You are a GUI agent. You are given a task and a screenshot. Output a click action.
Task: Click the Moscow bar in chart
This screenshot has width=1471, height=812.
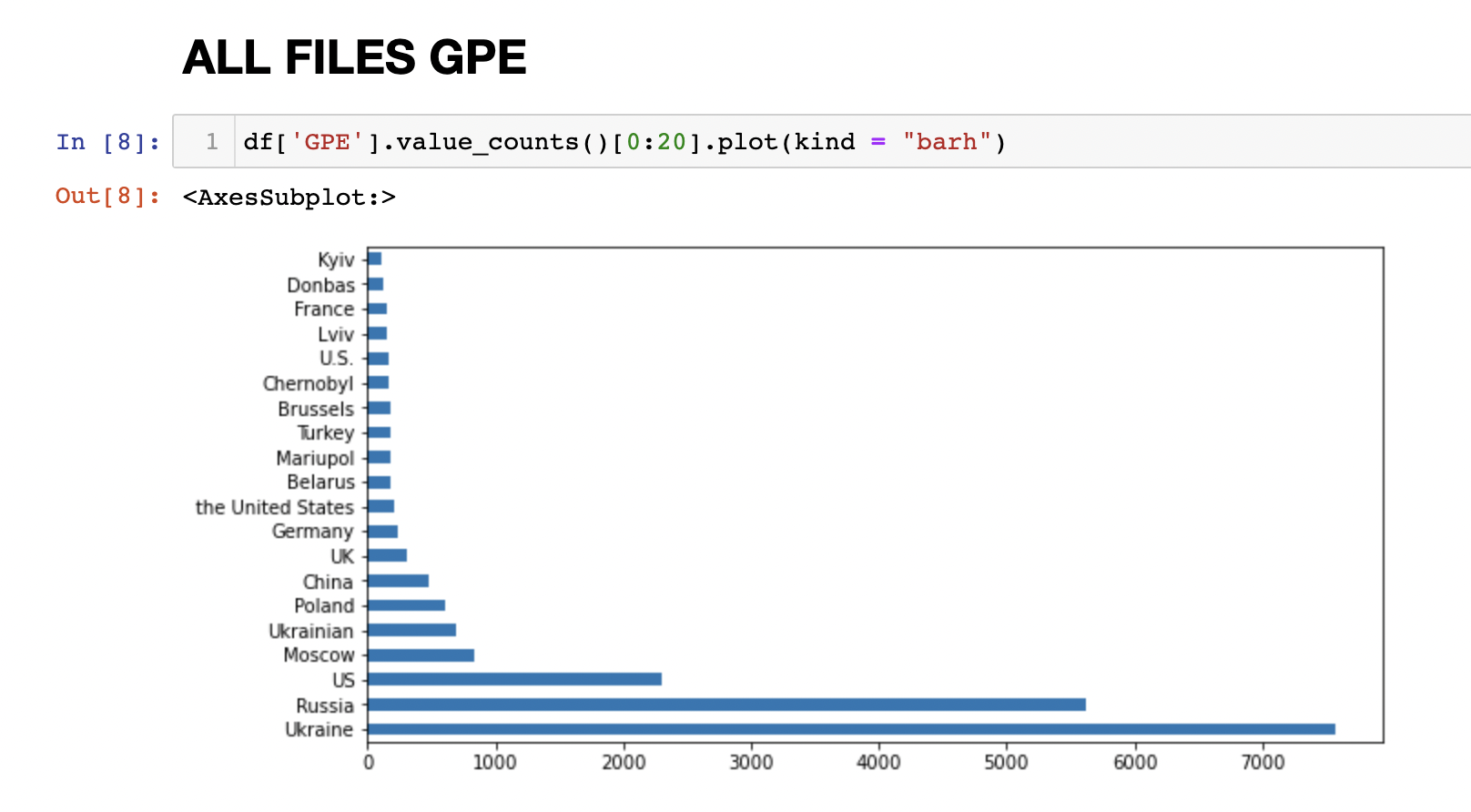tap(421, 655)
